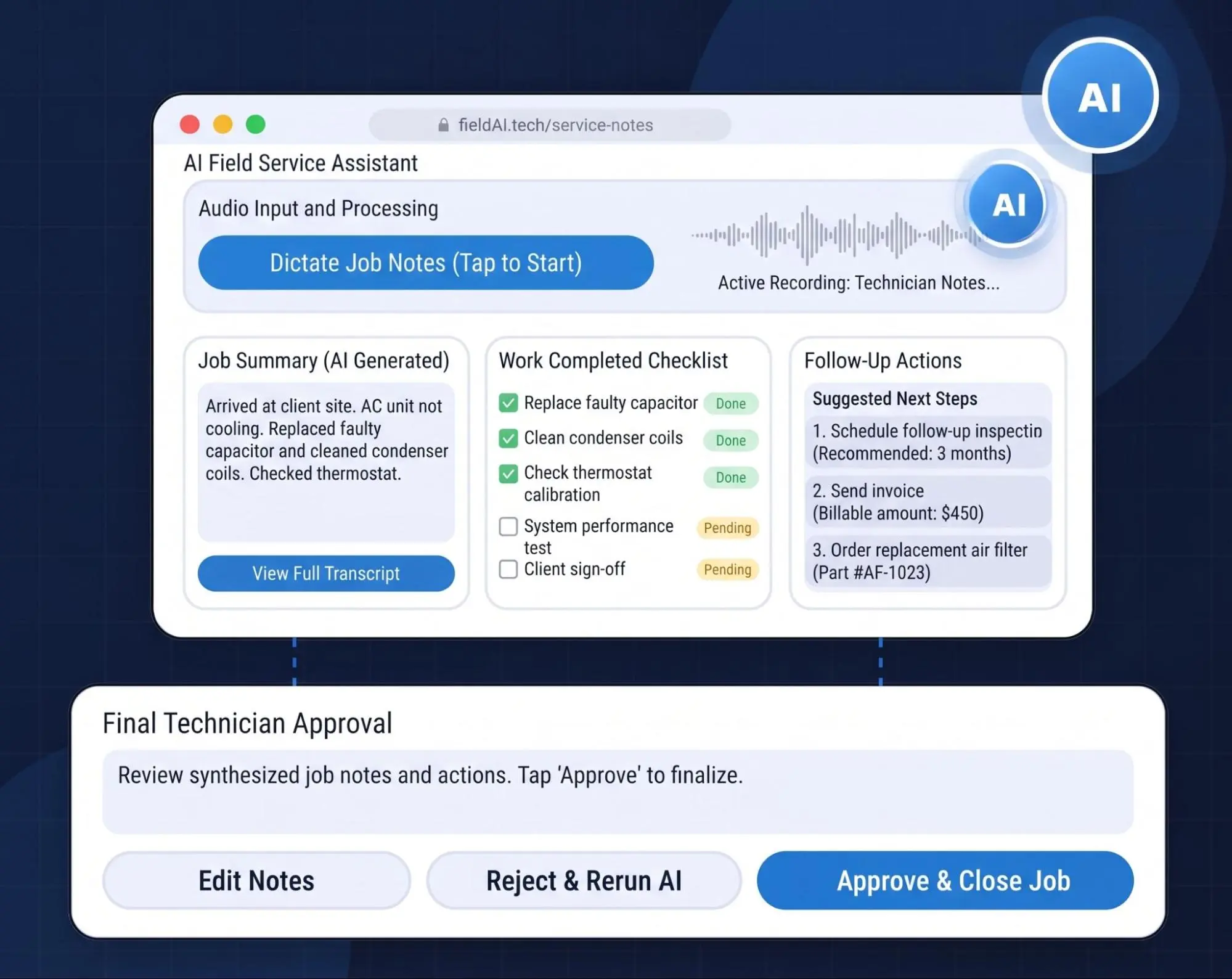Click the yellow minimize window dot

pyautogui.click(x=222, y=125)
